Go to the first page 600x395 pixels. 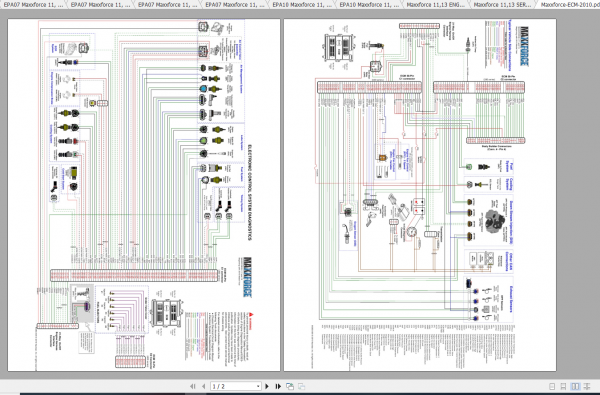point(192,386)
